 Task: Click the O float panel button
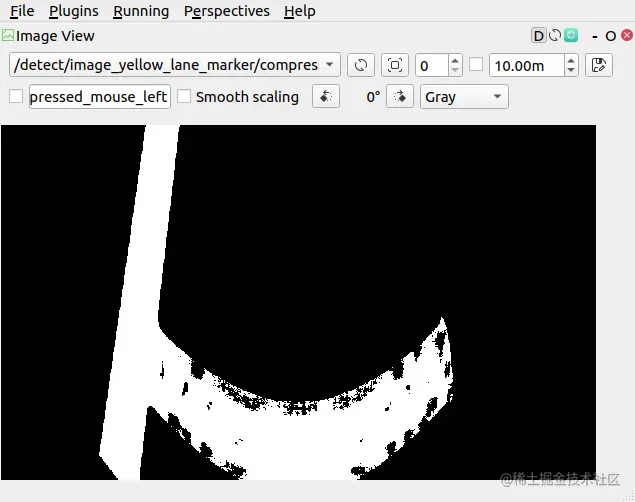[611, 36]
